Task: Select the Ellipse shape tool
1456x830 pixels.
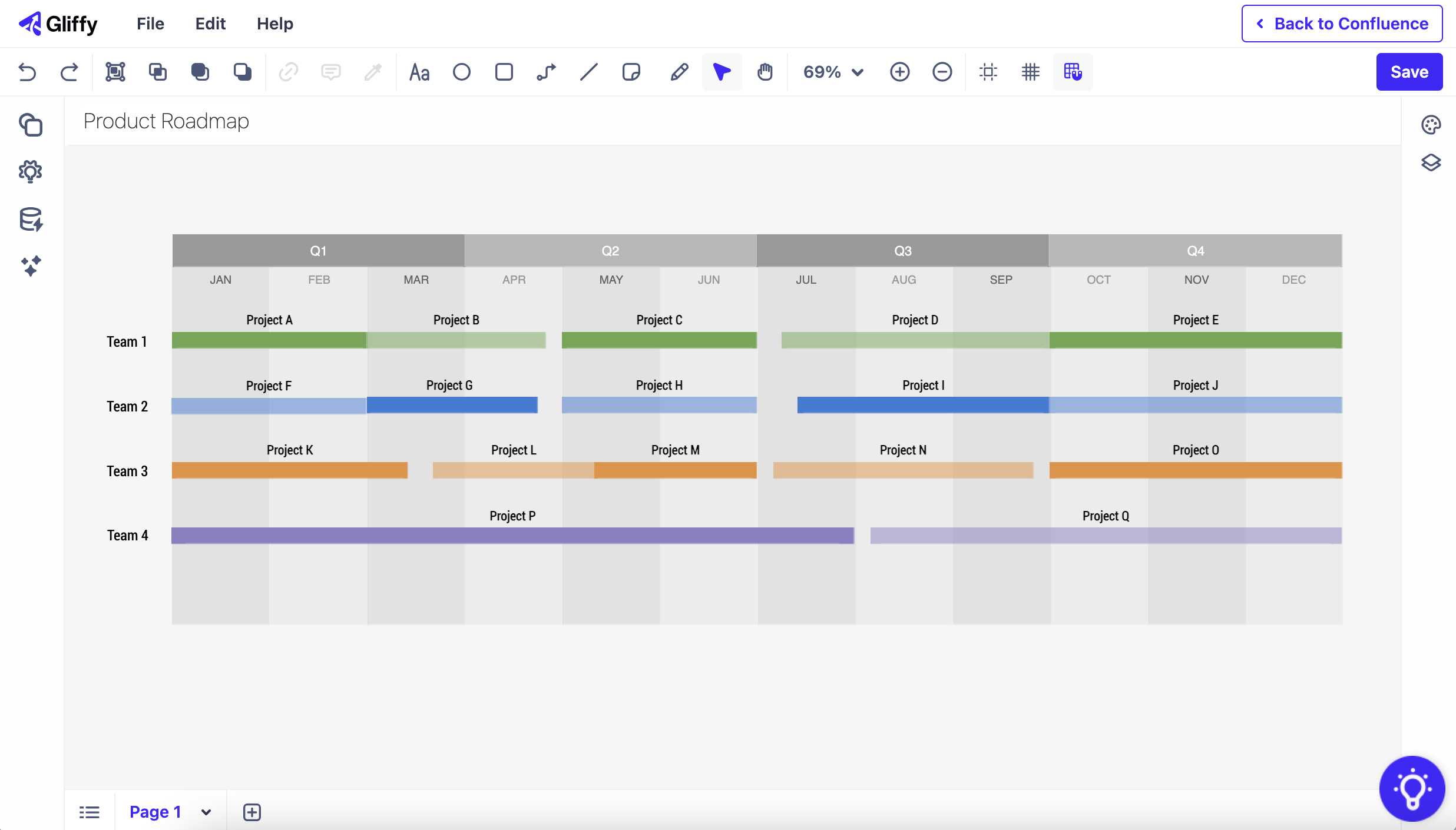Action: [461, 72]
